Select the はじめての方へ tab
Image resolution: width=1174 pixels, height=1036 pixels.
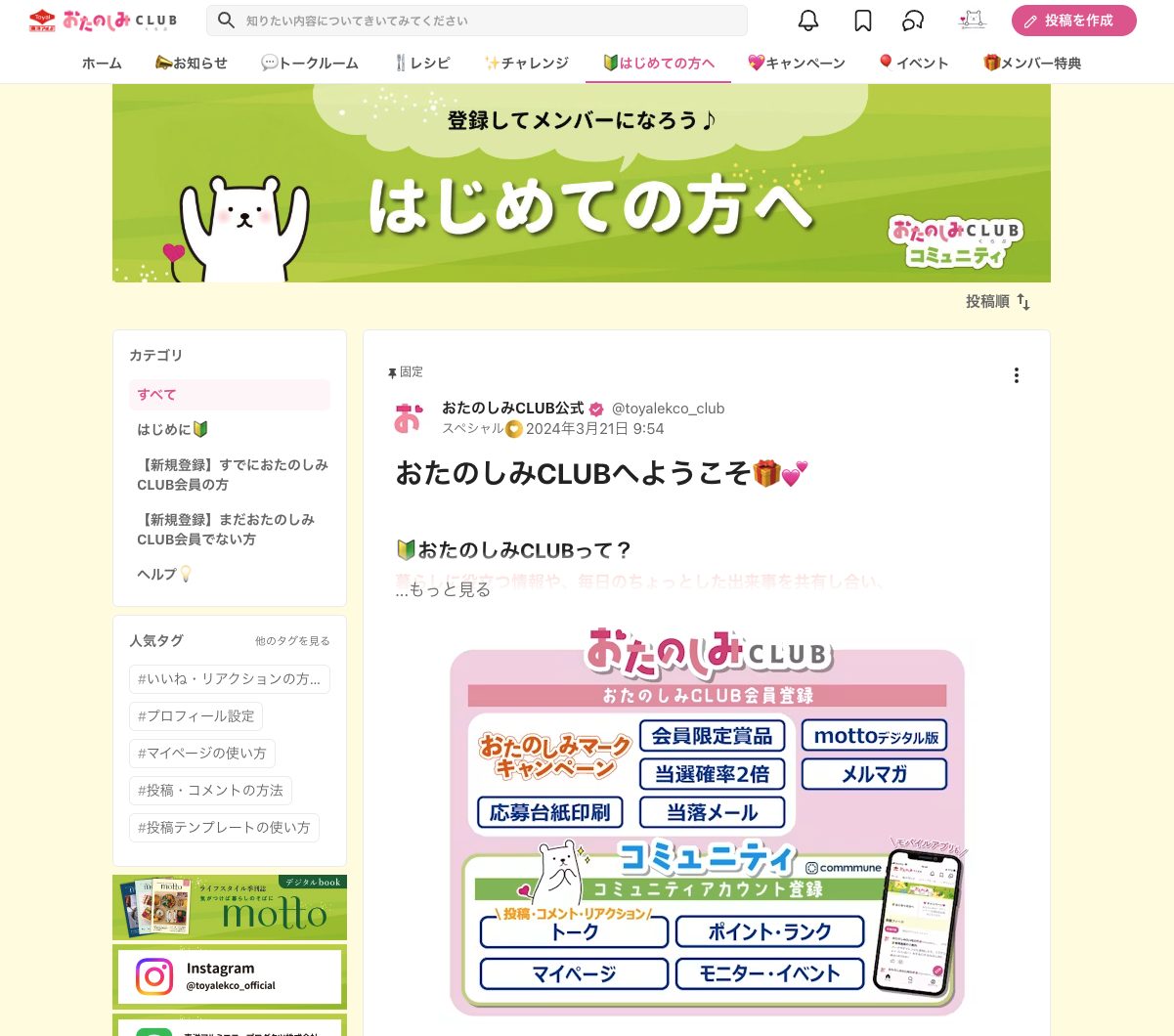point(659,63)
